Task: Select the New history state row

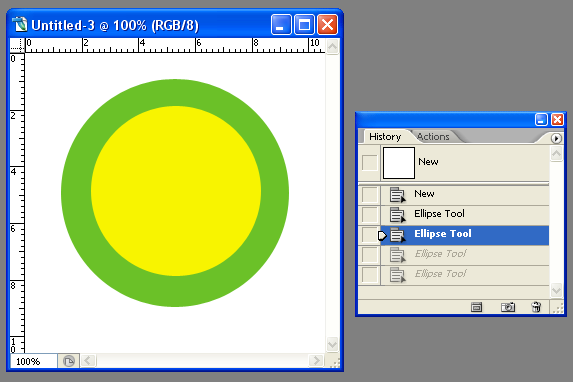Action: click(x=464, y=195)
